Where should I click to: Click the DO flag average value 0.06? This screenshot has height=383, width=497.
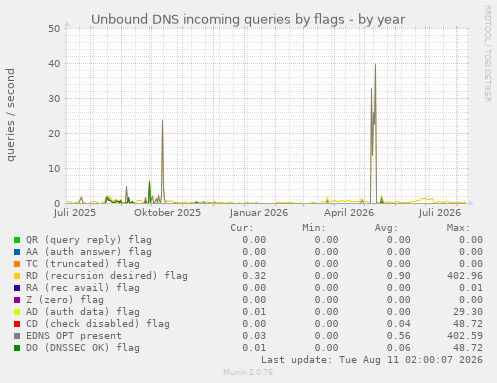tap(399, 348)
